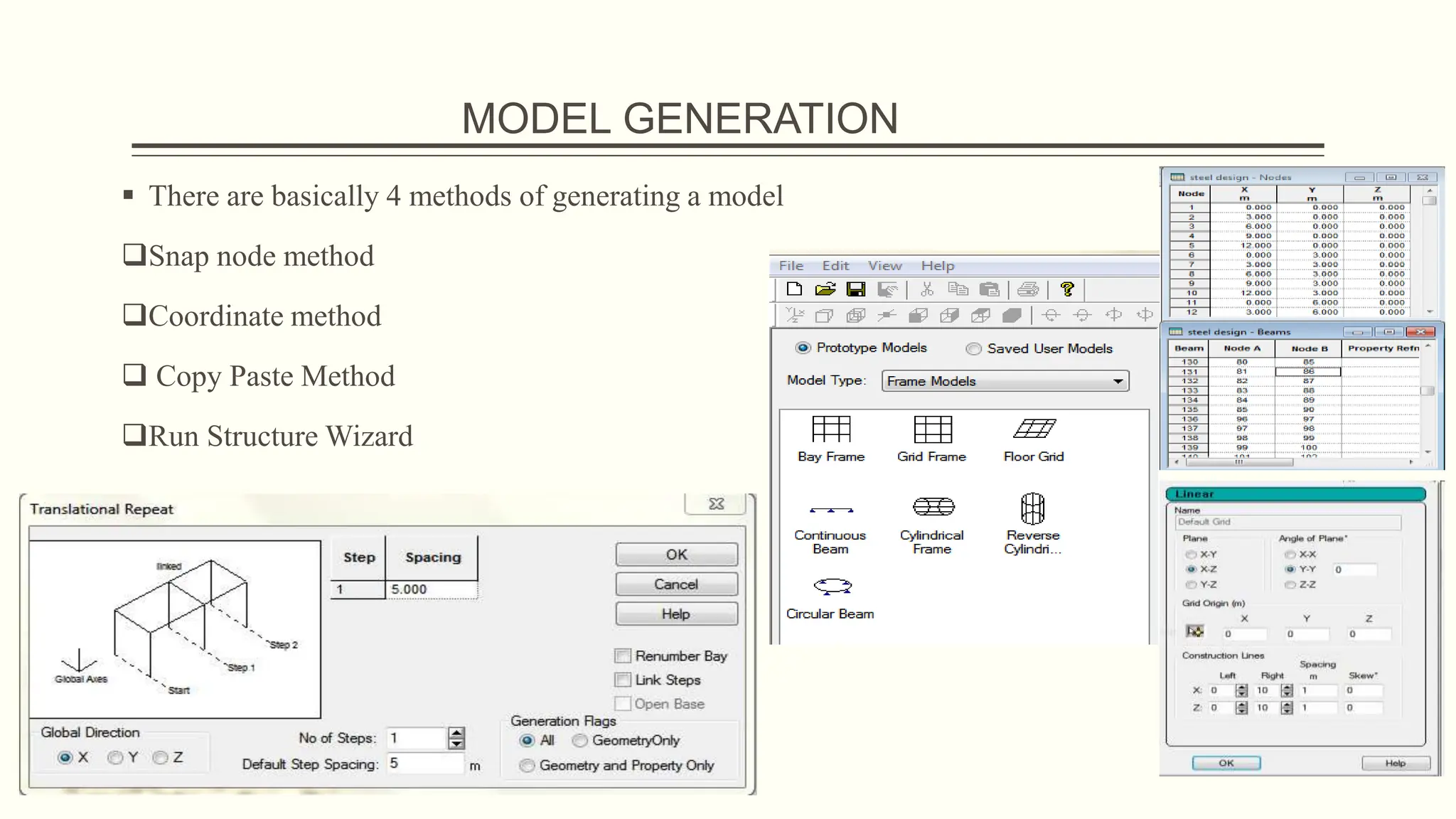
Task: Click the Save floppy disk icon
Action: (856, 289)
